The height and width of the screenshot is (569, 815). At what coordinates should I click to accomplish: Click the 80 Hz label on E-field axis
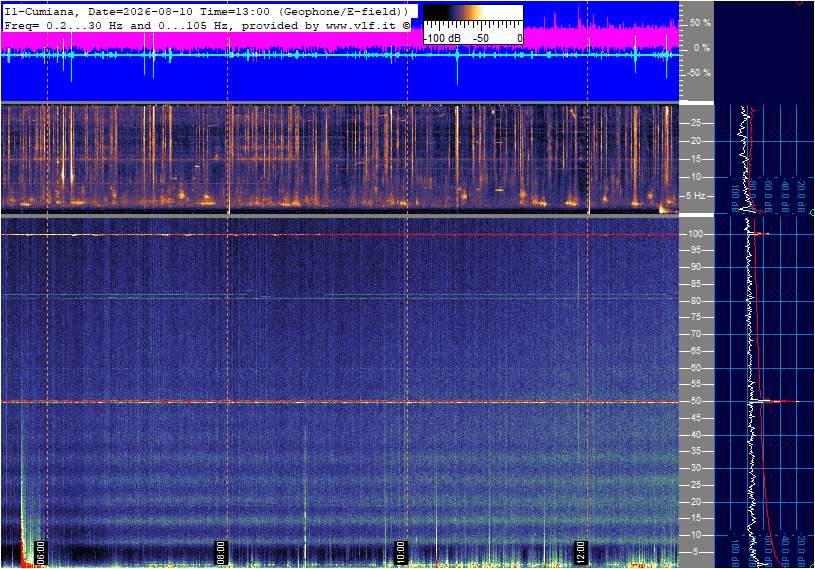(x=695, y=301)
